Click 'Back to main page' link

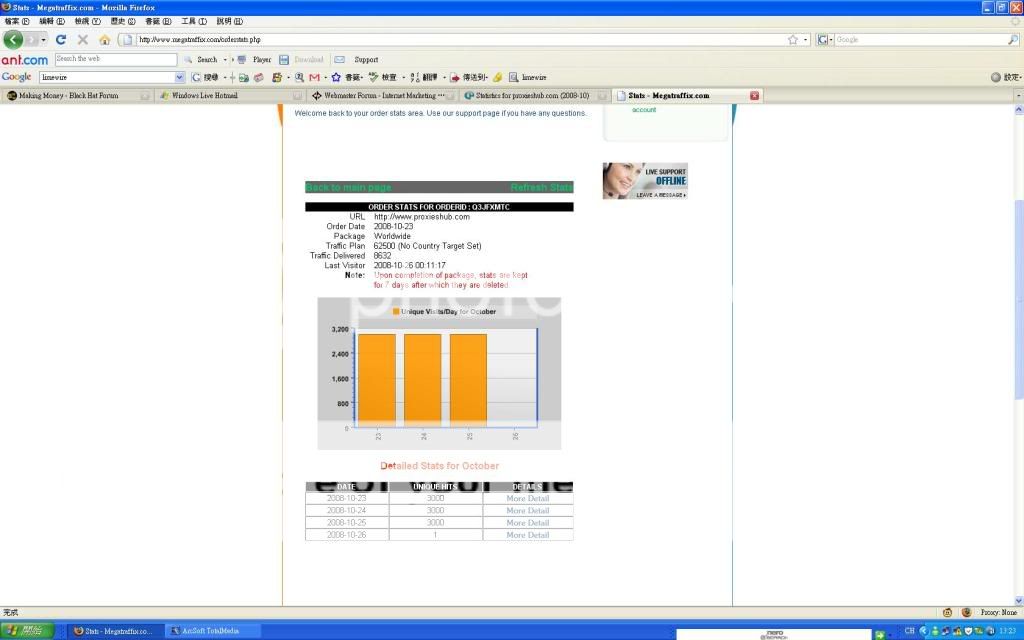pyautogui.click(x=348, y=187)
